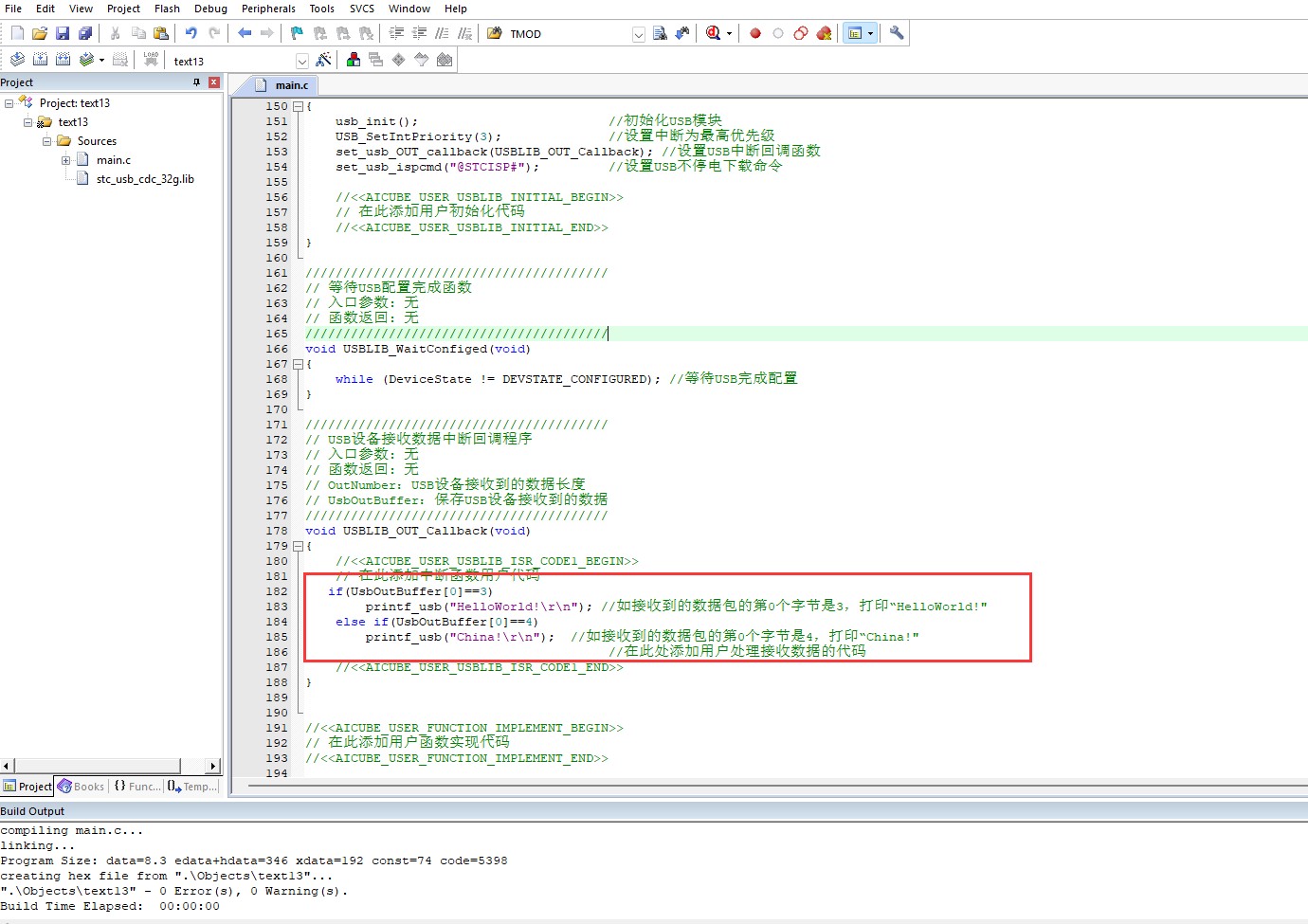Image resolution: width=1308 pixels, height=924 pixels.
Task: Collapse the code fold at line 167
Action: (298, 364)
